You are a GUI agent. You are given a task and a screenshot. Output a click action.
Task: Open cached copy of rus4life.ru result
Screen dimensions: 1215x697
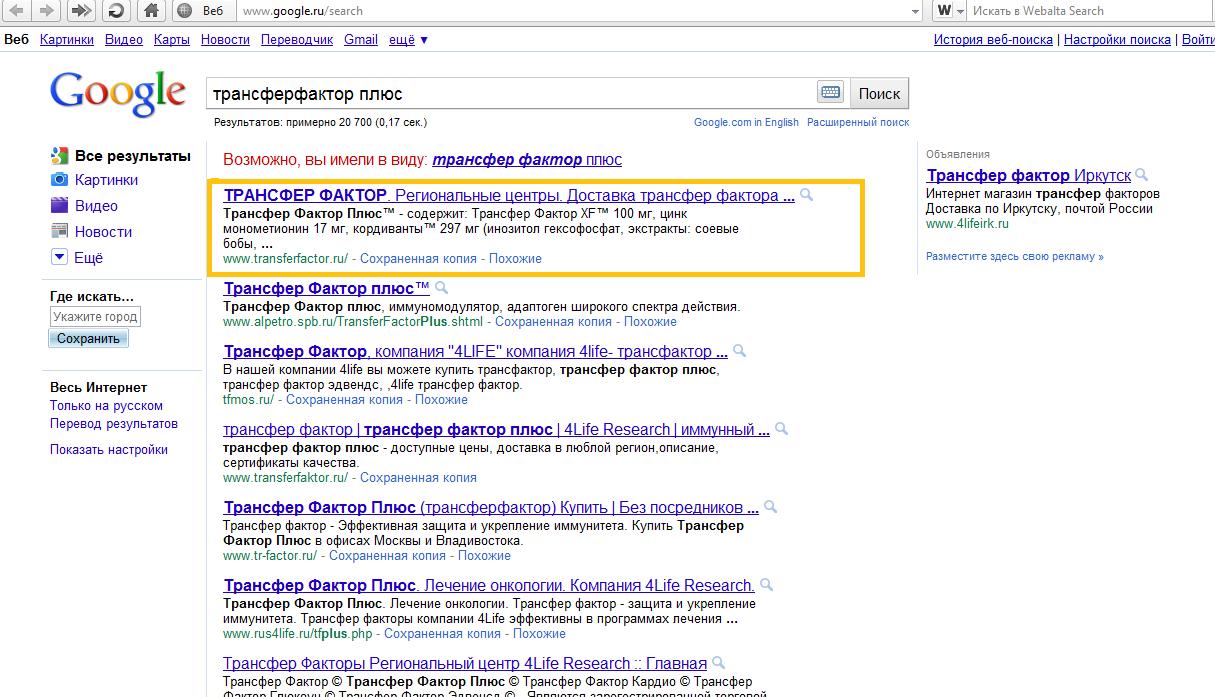(442, 634)
